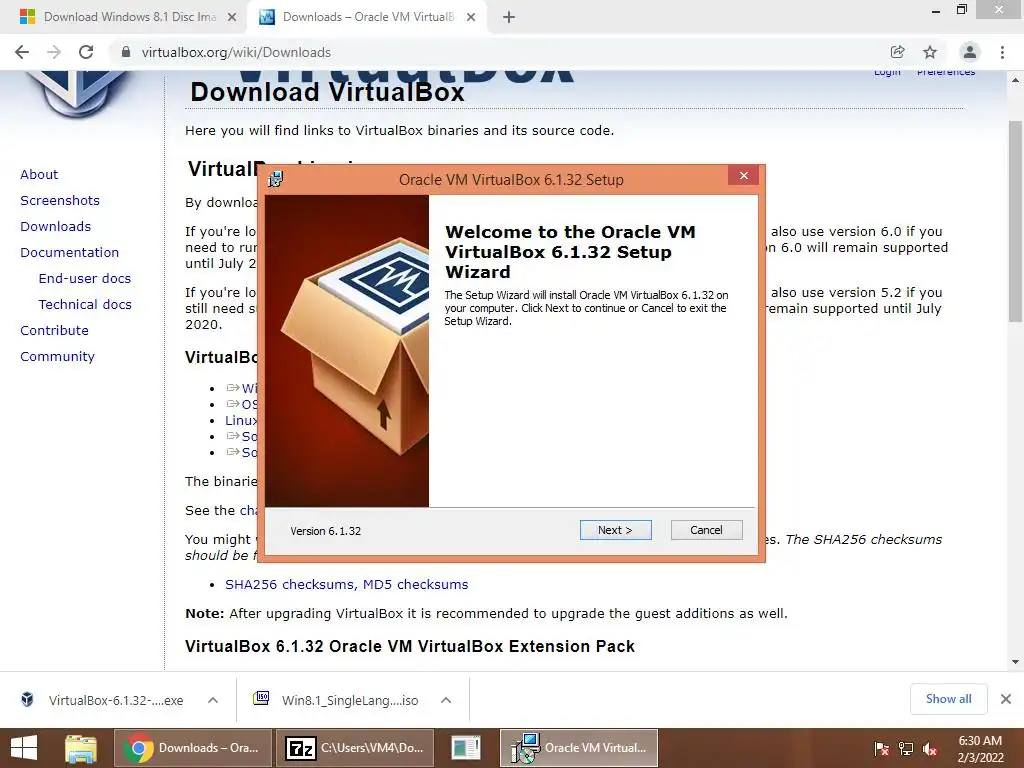
Task: Open Contribute sidebar link
Action: (54, 330)
